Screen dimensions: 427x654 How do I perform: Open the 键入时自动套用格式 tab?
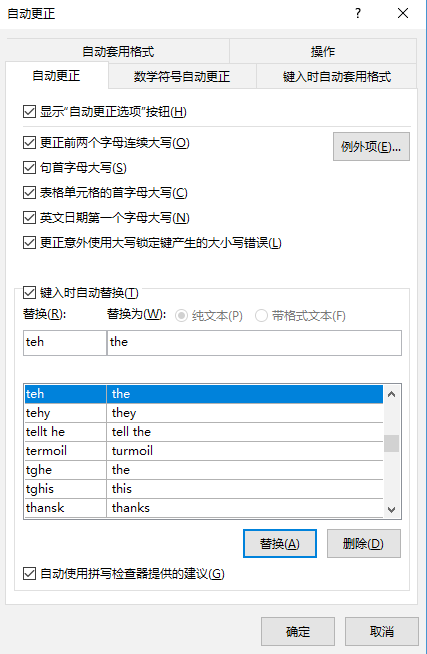tap(337, 76)
